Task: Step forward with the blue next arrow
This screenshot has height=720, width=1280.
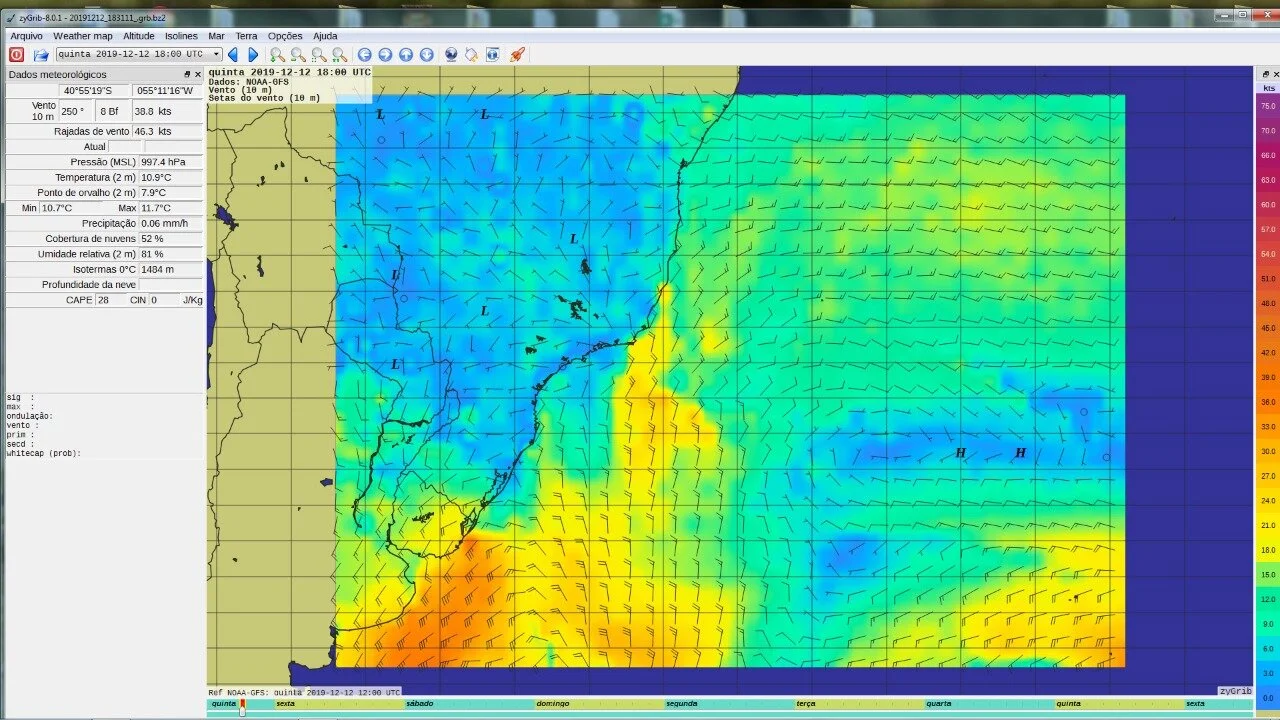Action: (x=253, y=54)
